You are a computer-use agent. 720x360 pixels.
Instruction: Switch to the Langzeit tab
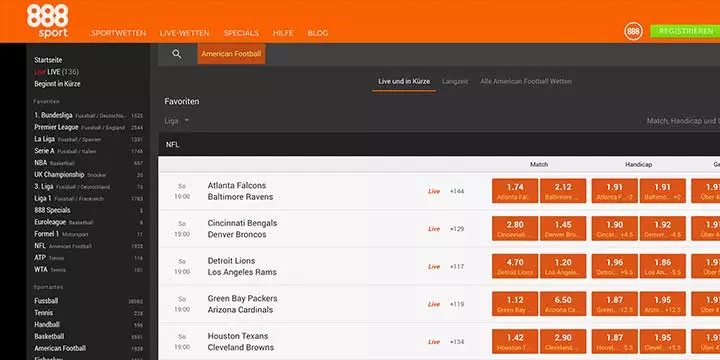coord(455,81)
